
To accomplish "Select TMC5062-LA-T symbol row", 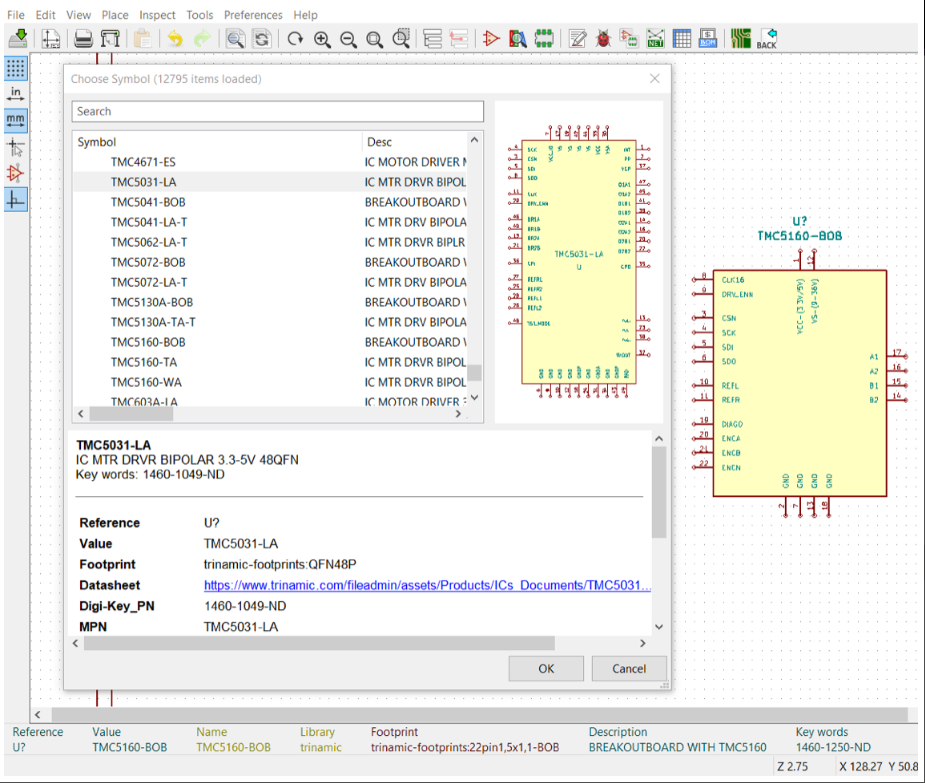I will point(270,242).
